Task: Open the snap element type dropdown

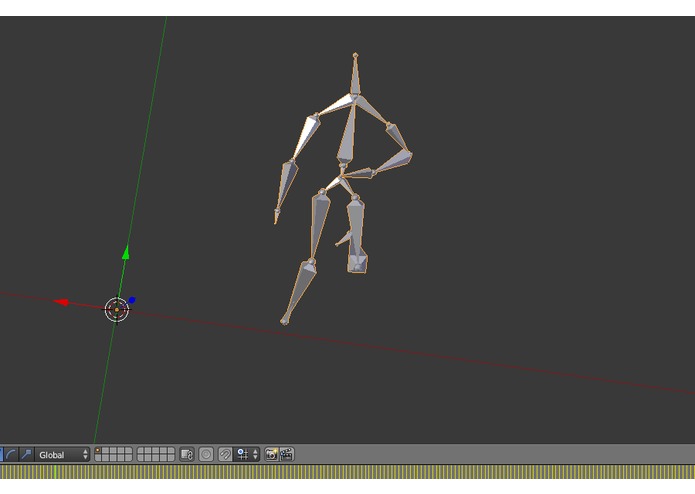Action: [x=246, y=455]
